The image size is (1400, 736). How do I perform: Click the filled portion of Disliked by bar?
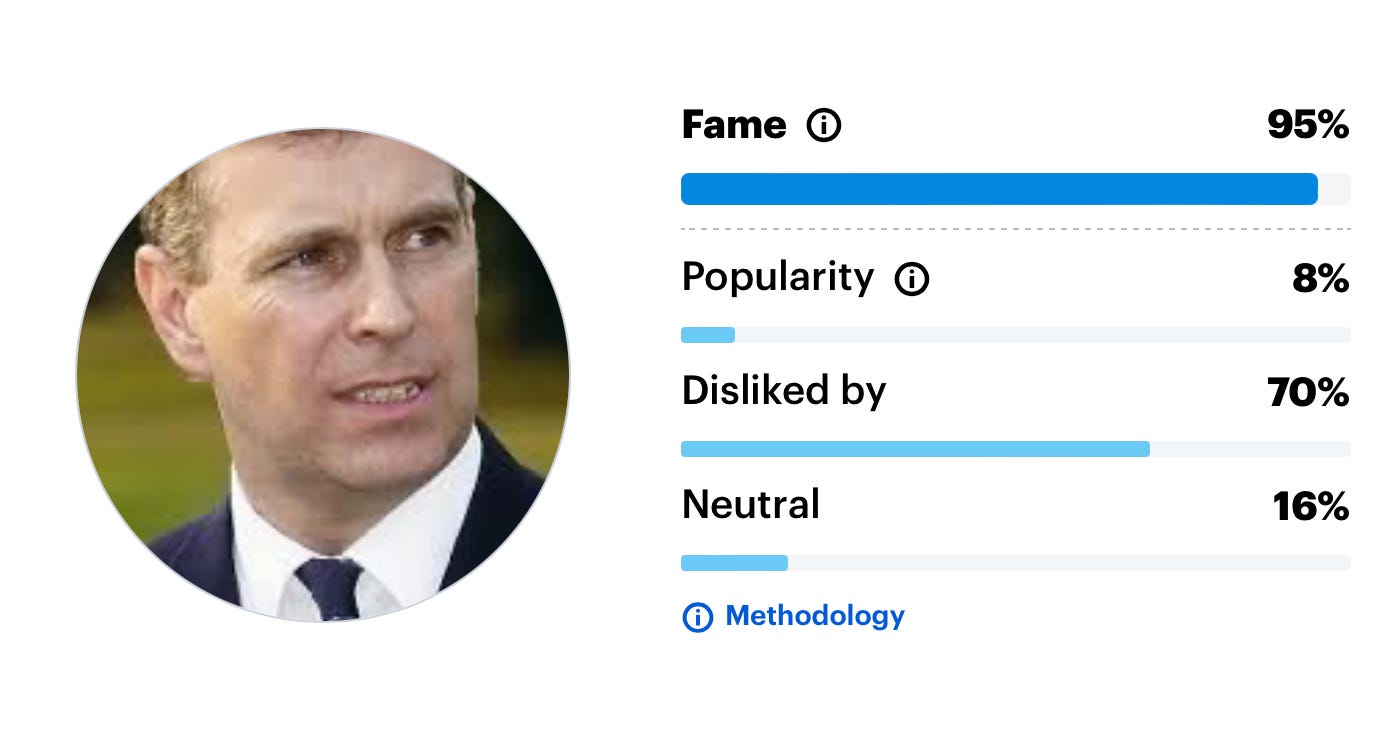click(x=914, y=449)
